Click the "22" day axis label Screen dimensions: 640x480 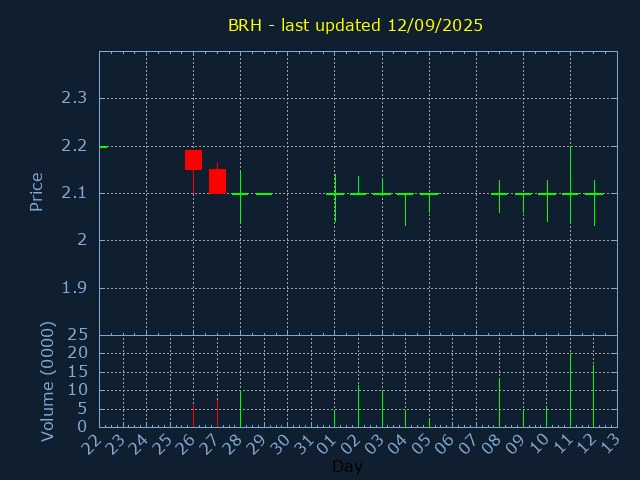[x=92, y=444]
